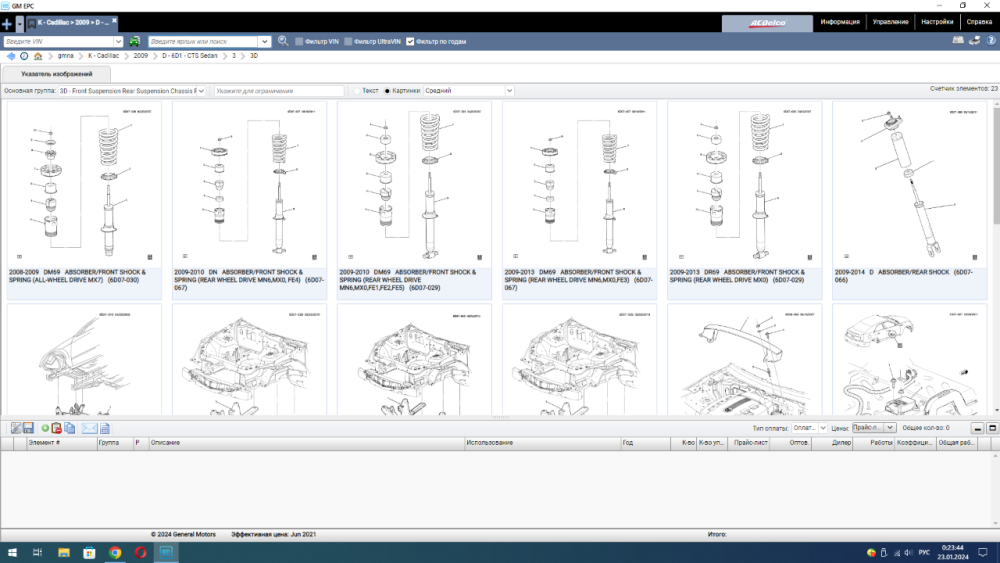Click the printer icon in toolbar
1000x563 pixels.
point(974,41)
